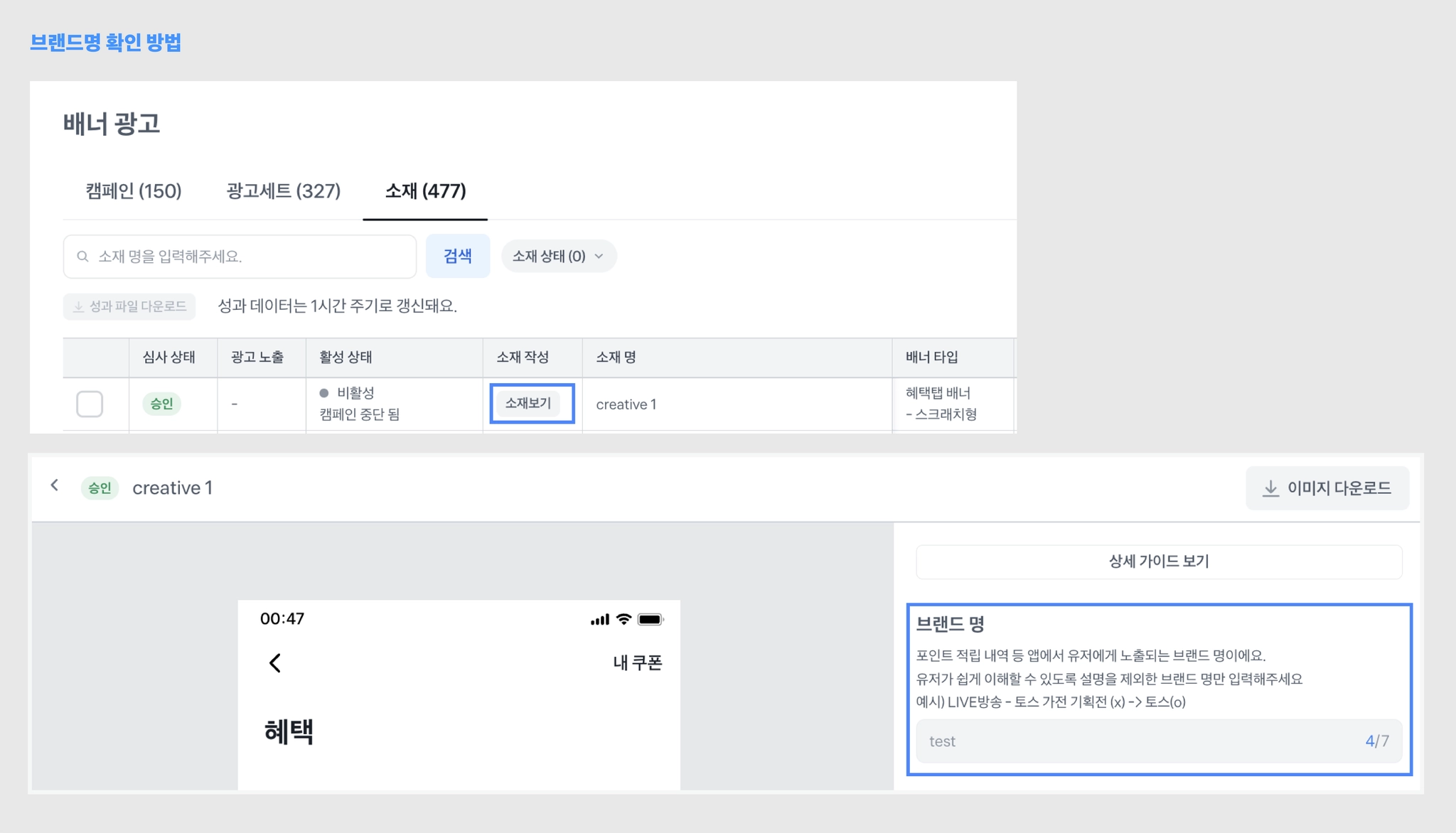Viewport: 1456px width, 833px height.
Task: Click the battery icon in phone preview
Action: pyautogui.click(x=650, y=619)
